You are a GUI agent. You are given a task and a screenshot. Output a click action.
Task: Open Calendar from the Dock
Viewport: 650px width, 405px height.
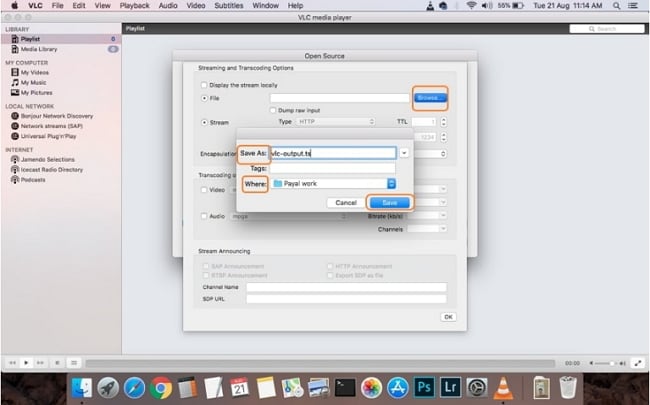pyautogui.click(x=240, y=388)
